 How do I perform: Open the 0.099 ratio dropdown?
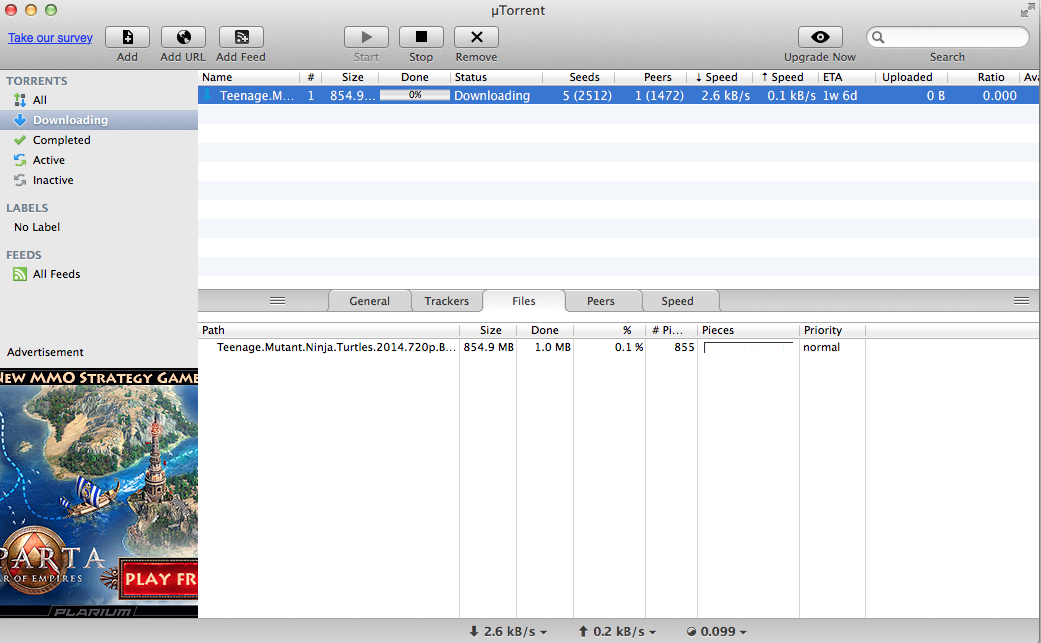coord(716,632)
